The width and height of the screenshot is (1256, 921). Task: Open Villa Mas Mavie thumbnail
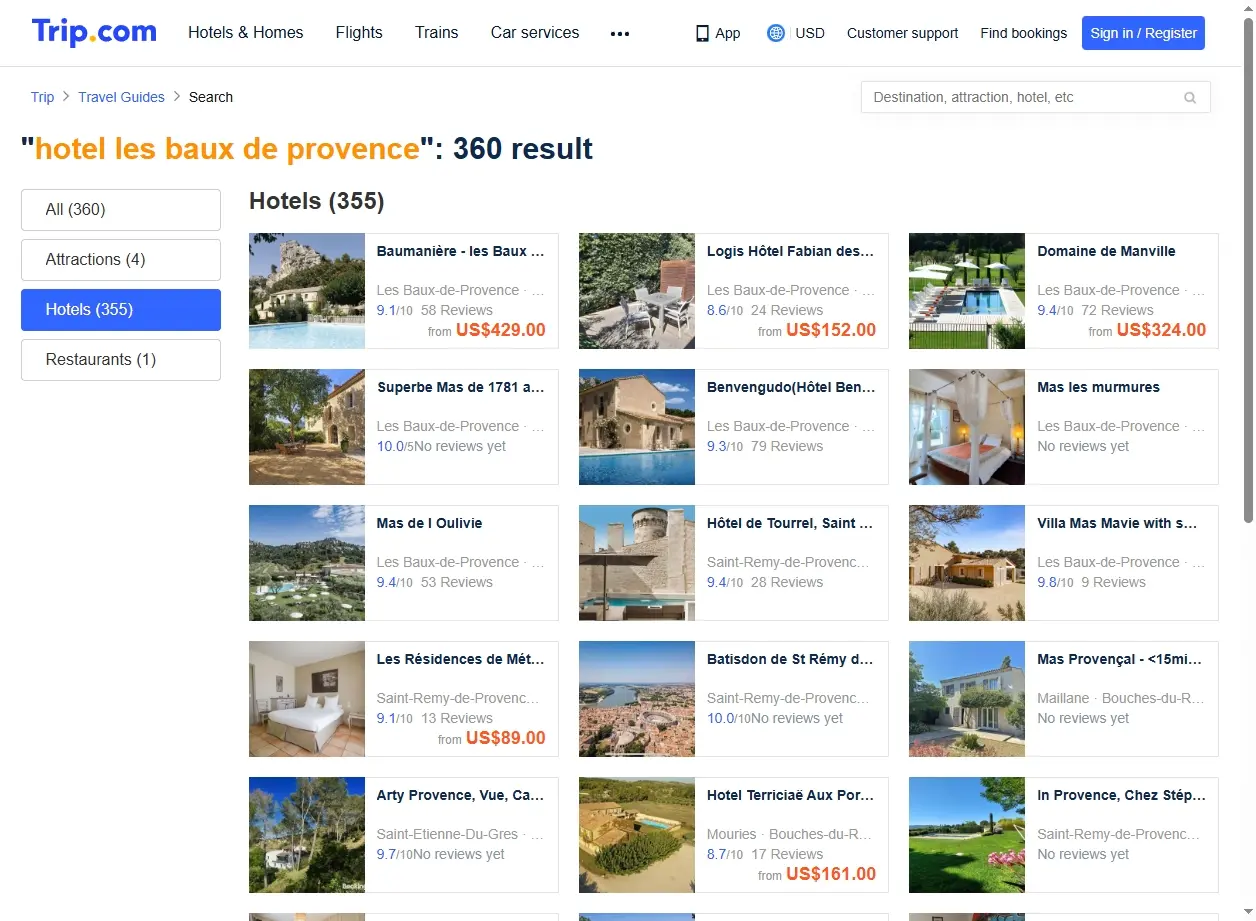967,563
